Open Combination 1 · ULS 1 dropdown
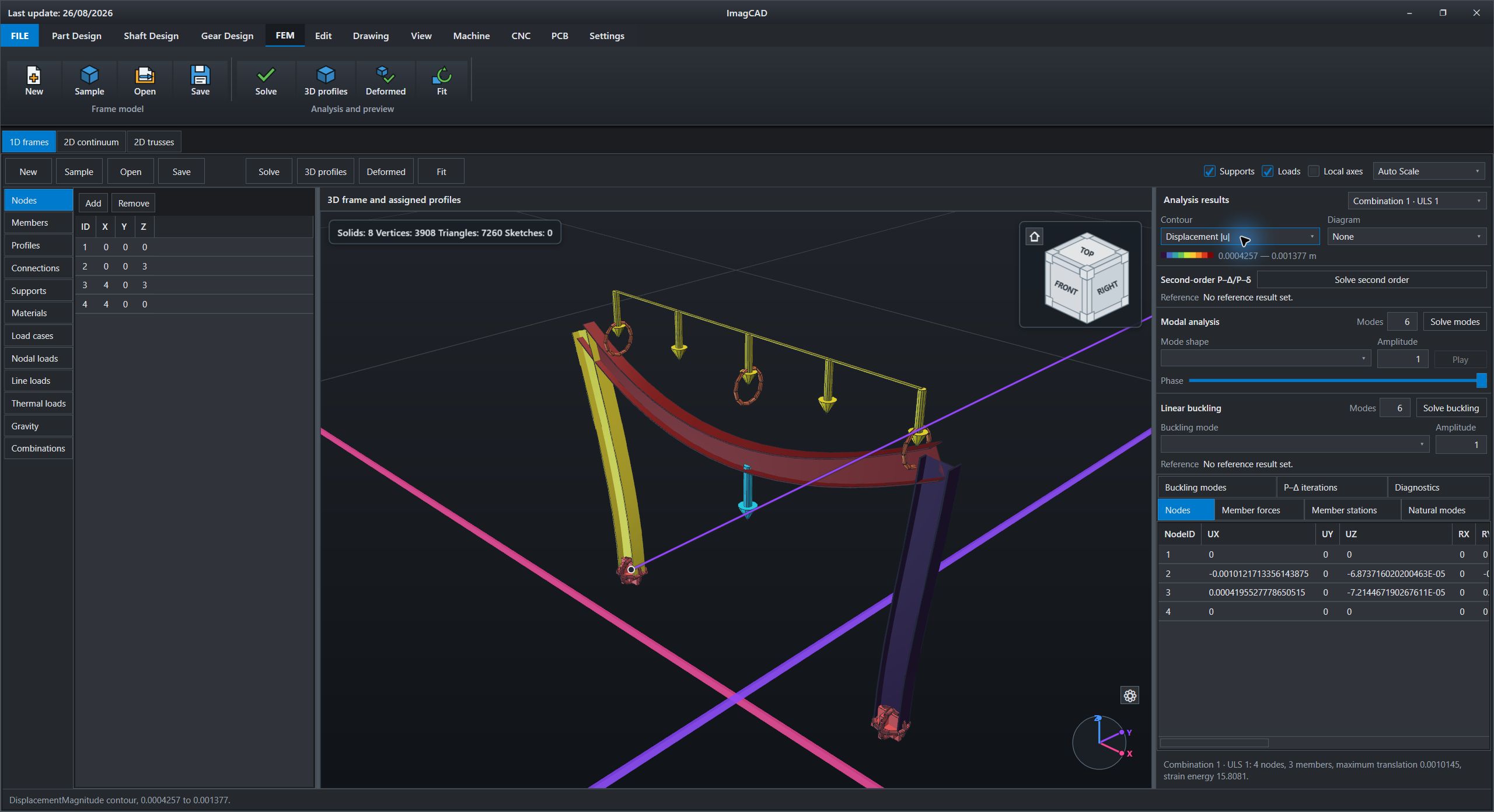Viewport: 1494px width, 812px height. tap(1417, 201)
